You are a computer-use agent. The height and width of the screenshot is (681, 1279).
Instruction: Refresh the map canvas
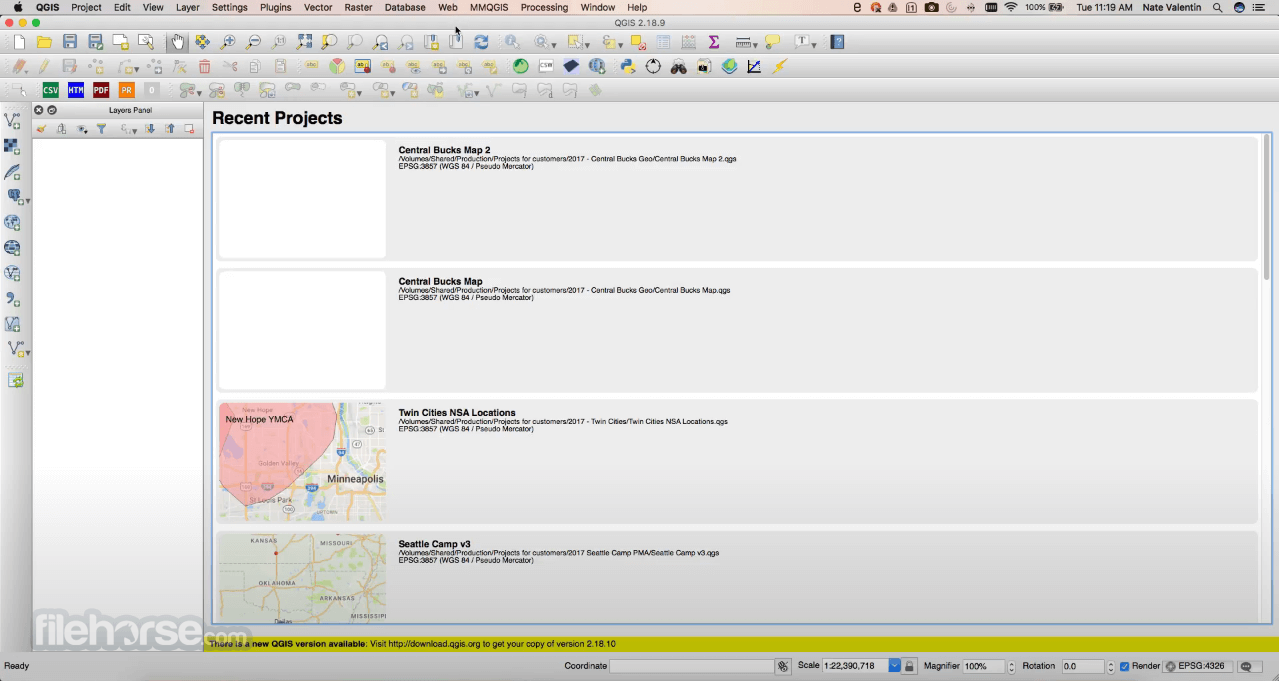[x=481, y=42]
